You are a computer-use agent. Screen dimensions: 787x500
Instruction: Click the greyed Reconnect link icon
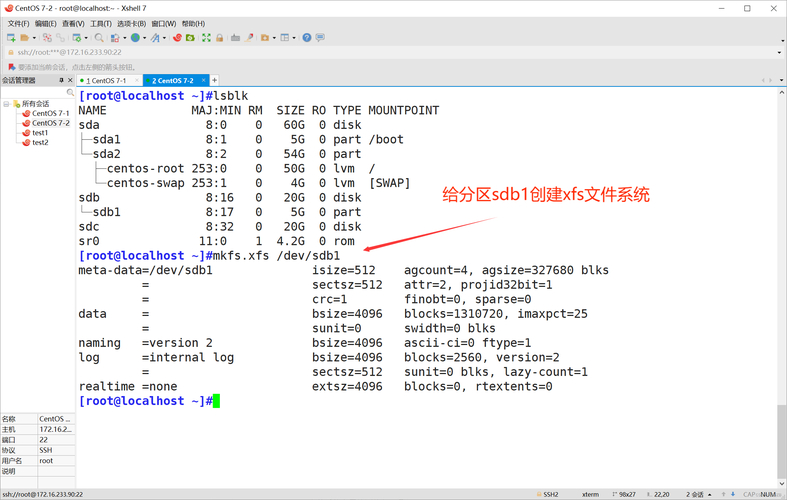click(60, 38)
